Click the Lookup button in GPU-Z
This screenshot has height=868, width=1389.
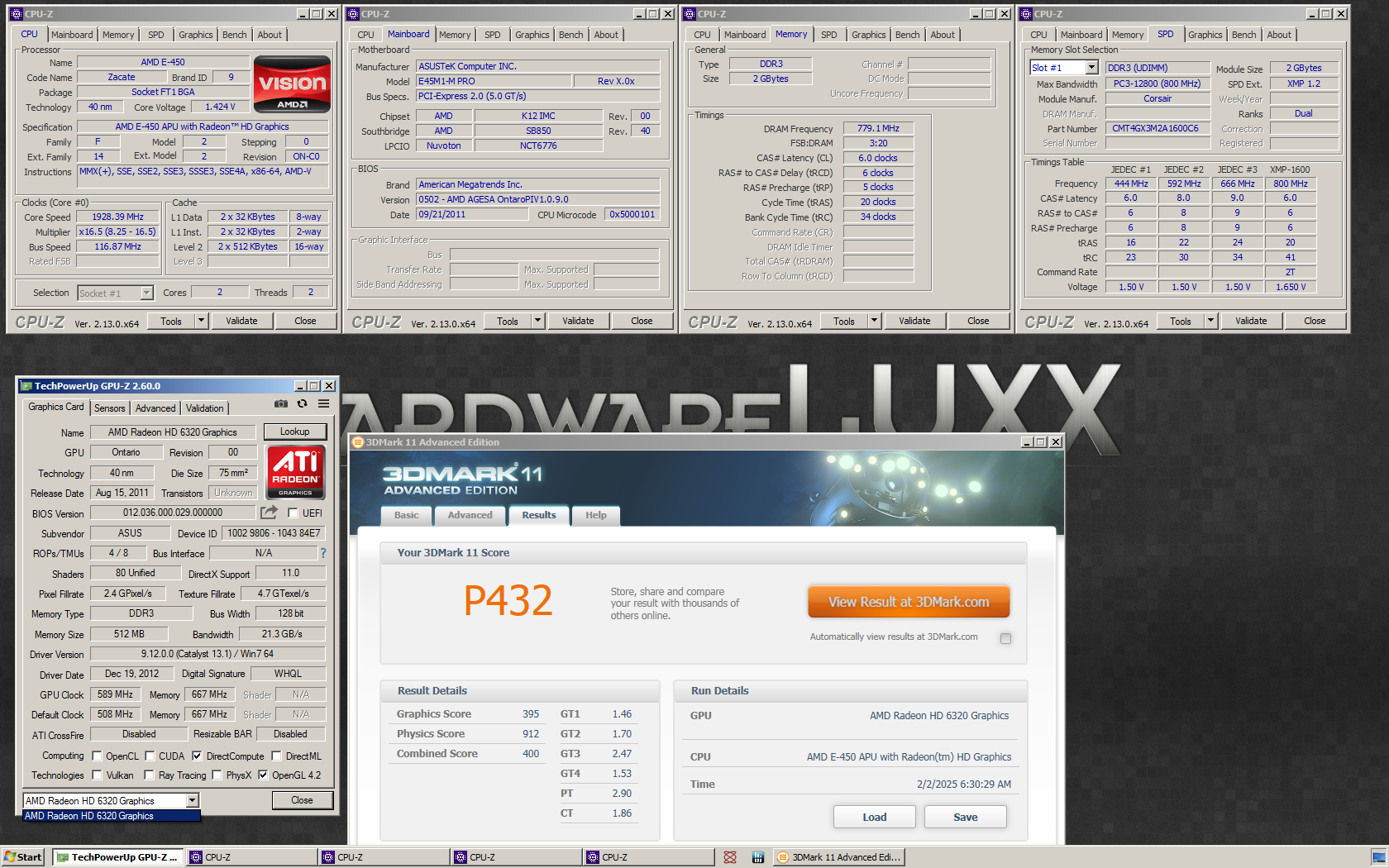coord(295,432)
